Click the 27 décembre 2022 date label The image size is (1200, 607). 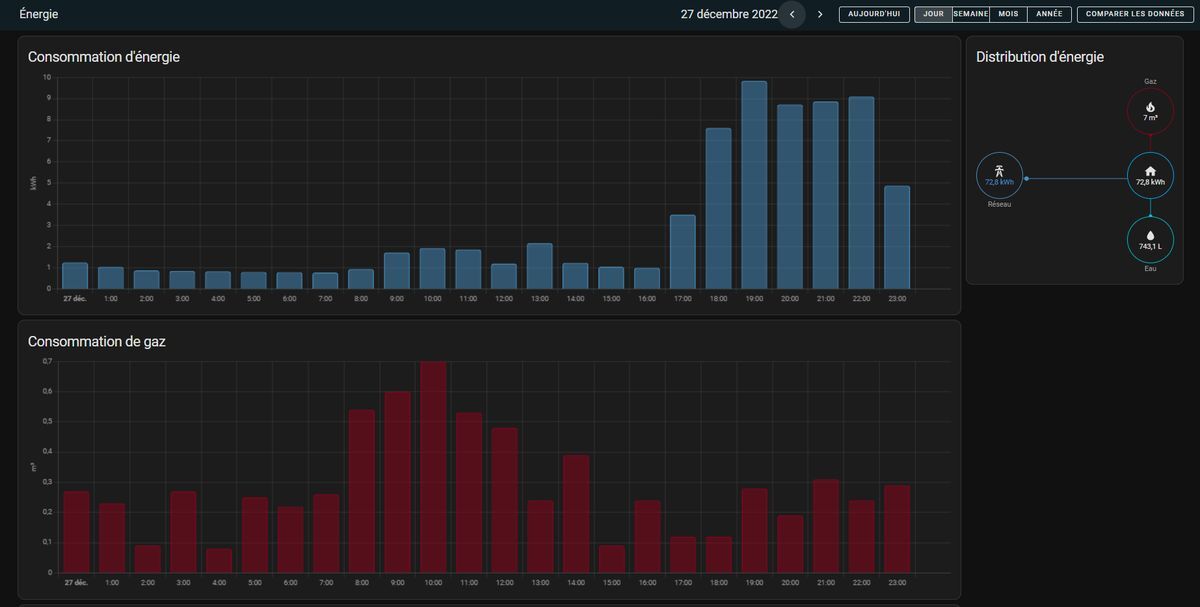click(729, 15)
